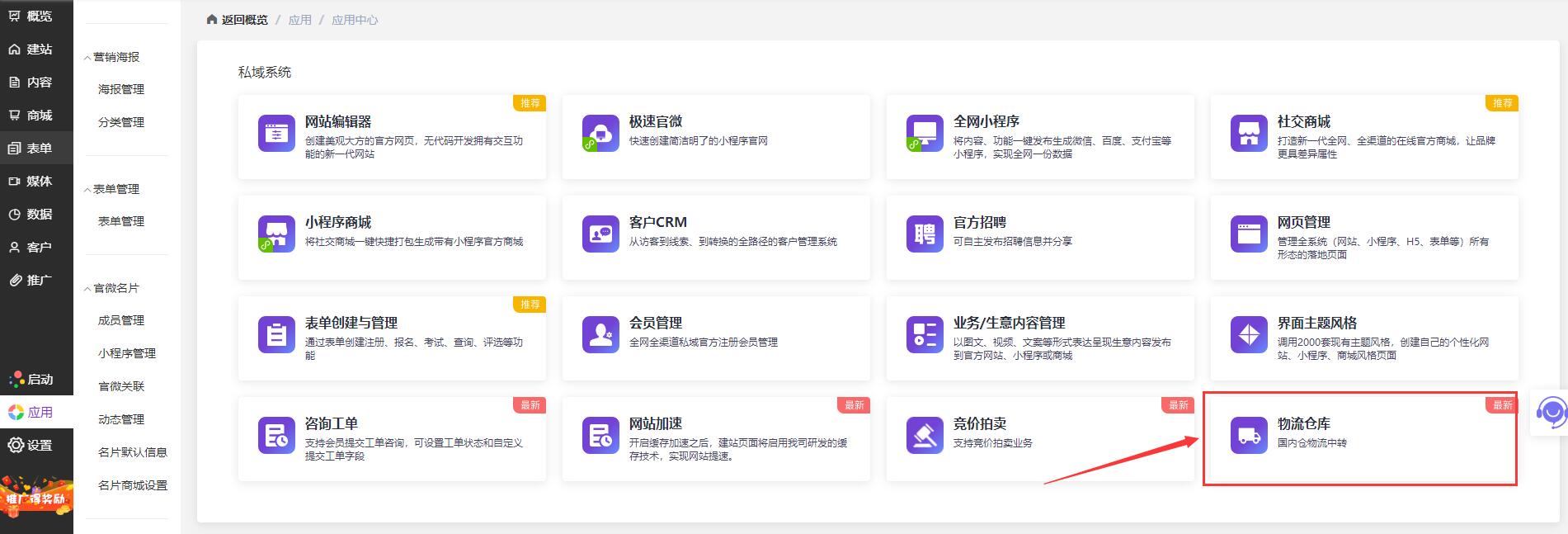Image resolution: width=1568 pixels, height=534 pixels.
Task: Click the 推荐 badge on 表单创建与管理
Action: 530,305
